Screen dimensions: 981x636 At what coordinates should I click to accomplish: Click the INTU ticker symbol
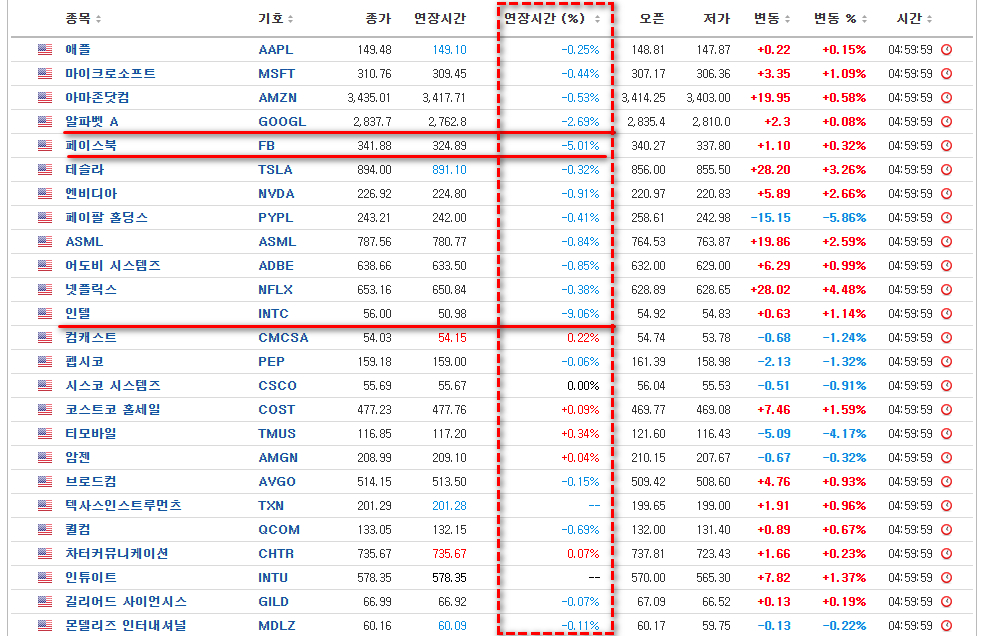tap(273, 578)
